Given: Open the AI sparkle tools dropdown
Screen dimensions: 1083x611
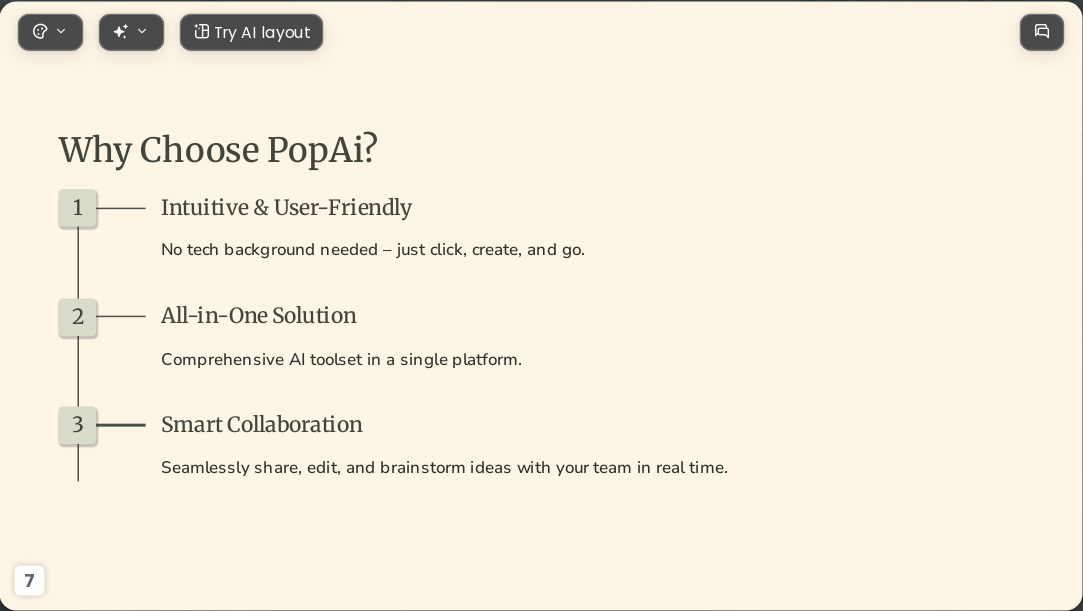Looking at the screenshot, I should click(x=131, y=32).
